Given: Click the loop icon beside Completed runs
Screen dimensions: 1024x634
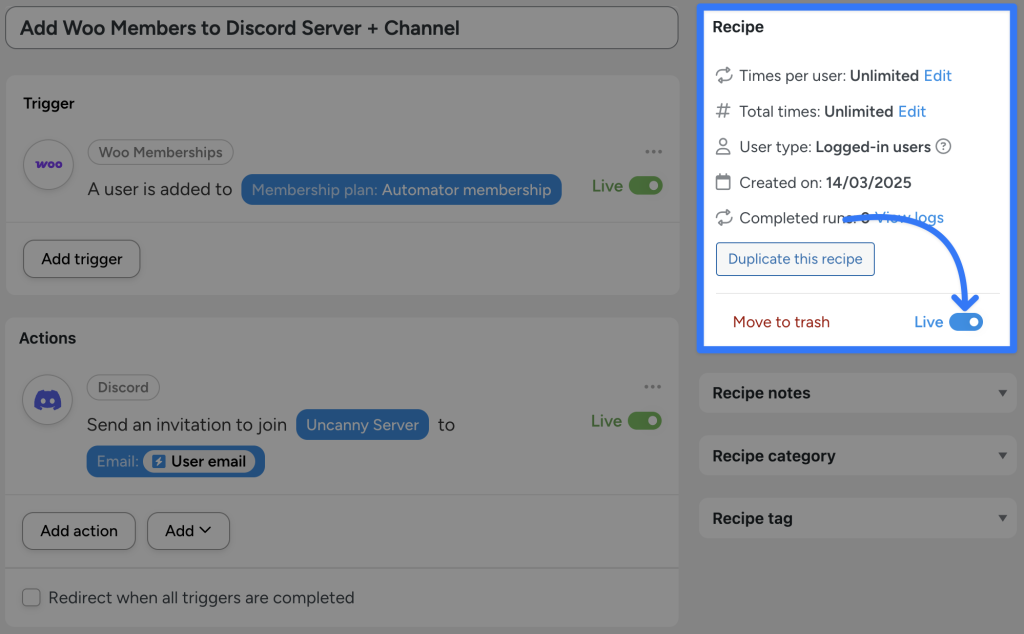Looking at the screenshot, I should [x=722, y=217].
